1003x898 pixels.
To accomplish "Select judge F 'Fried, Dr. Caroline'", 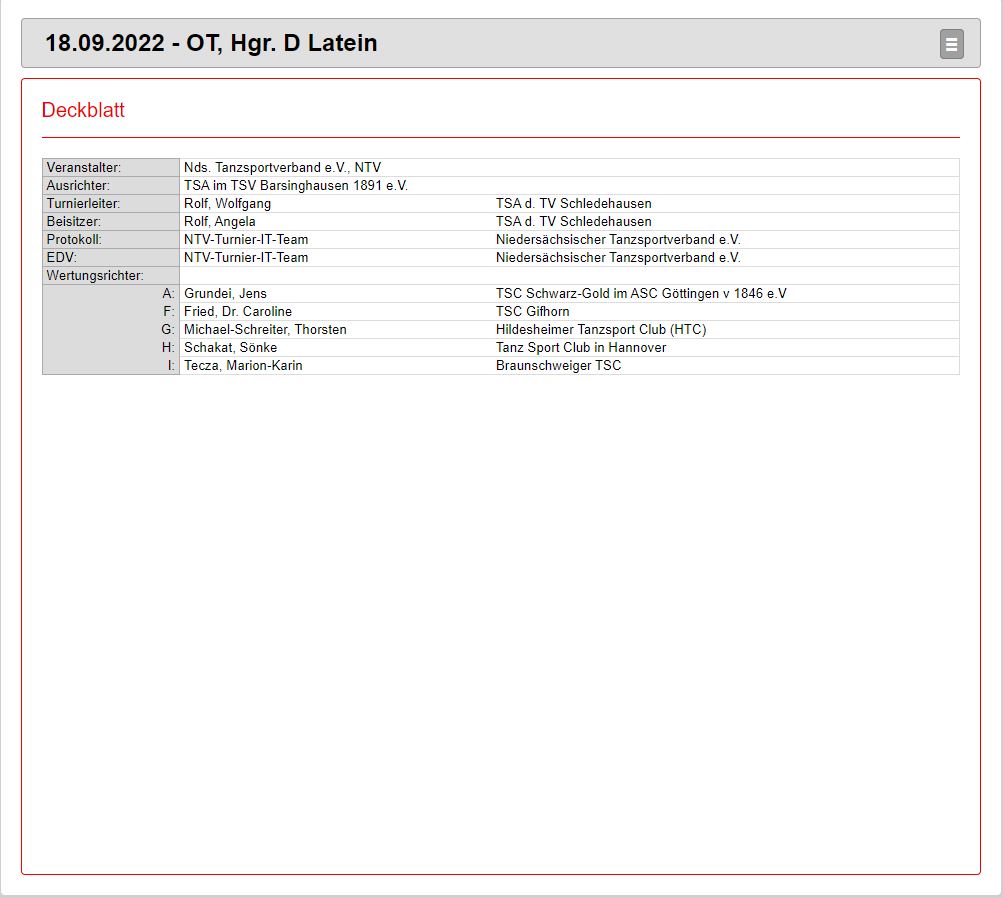I will click(238, 312).
